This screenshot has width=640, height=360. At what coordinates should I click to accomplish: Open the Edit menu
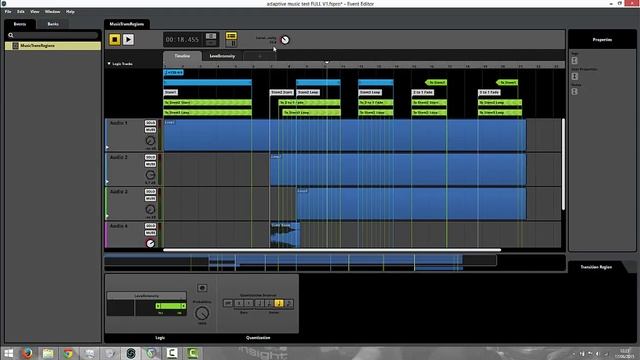coord(20,11)
